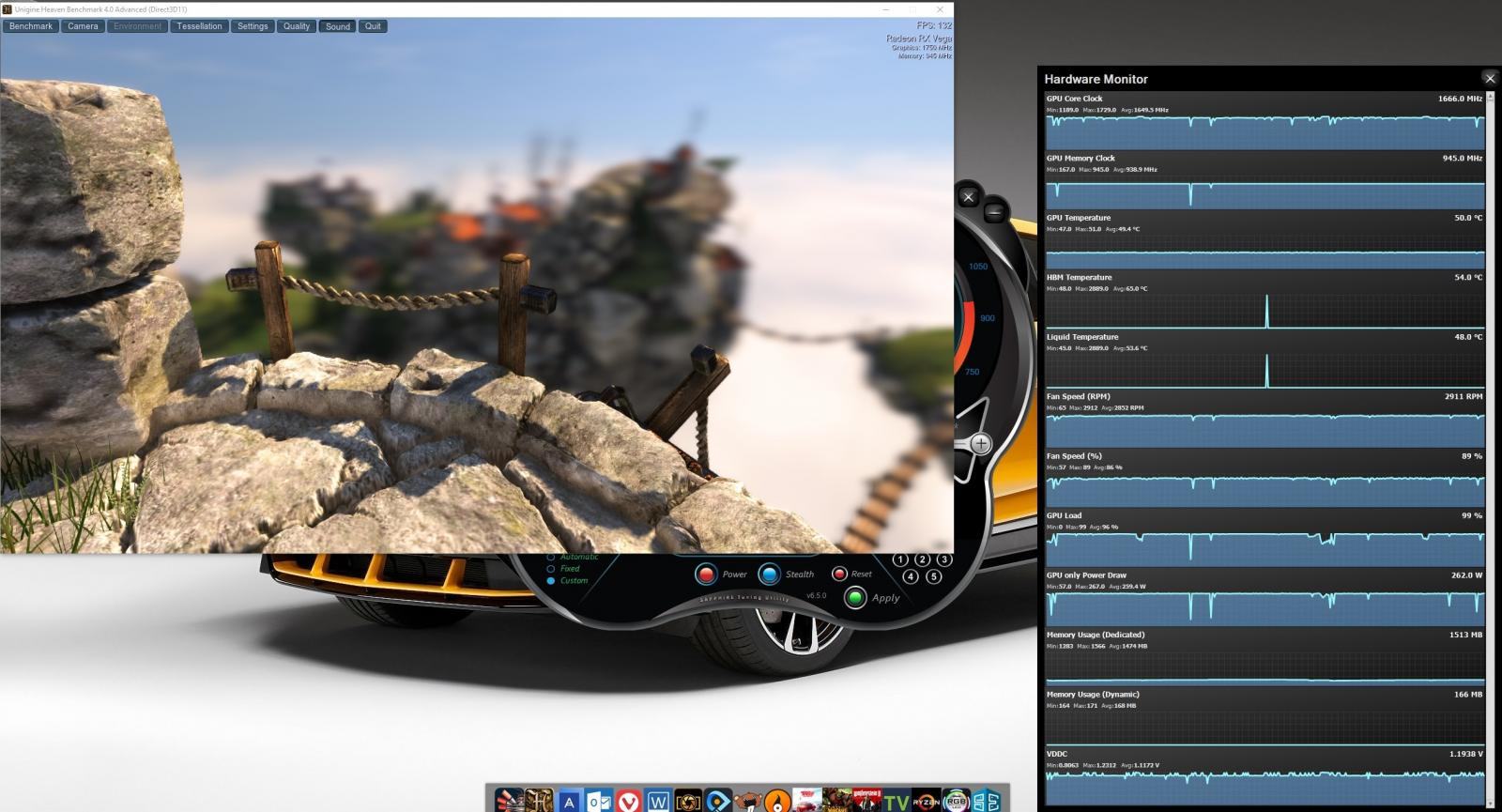1502x812 pixels.
Task: Open the blue 3D cube app in dock
Action: point(987,801)
